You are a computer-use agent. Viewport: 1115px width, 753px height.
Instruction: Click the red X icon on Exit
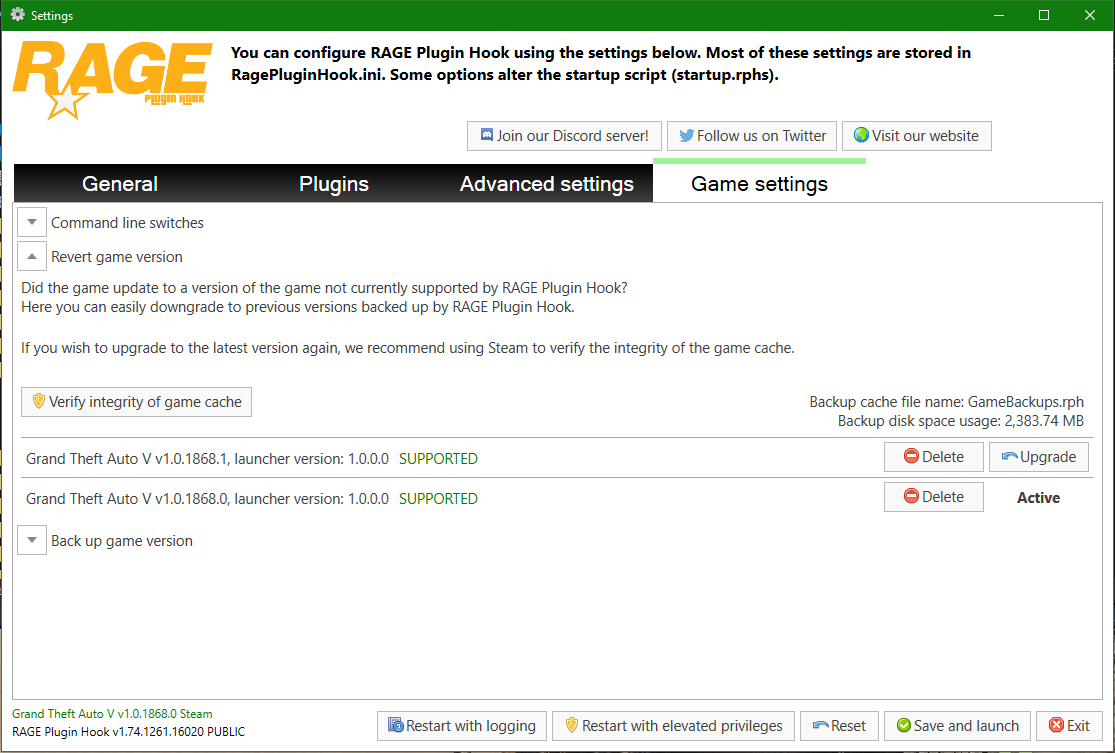pyautogui.click(x=1057, y=725)
